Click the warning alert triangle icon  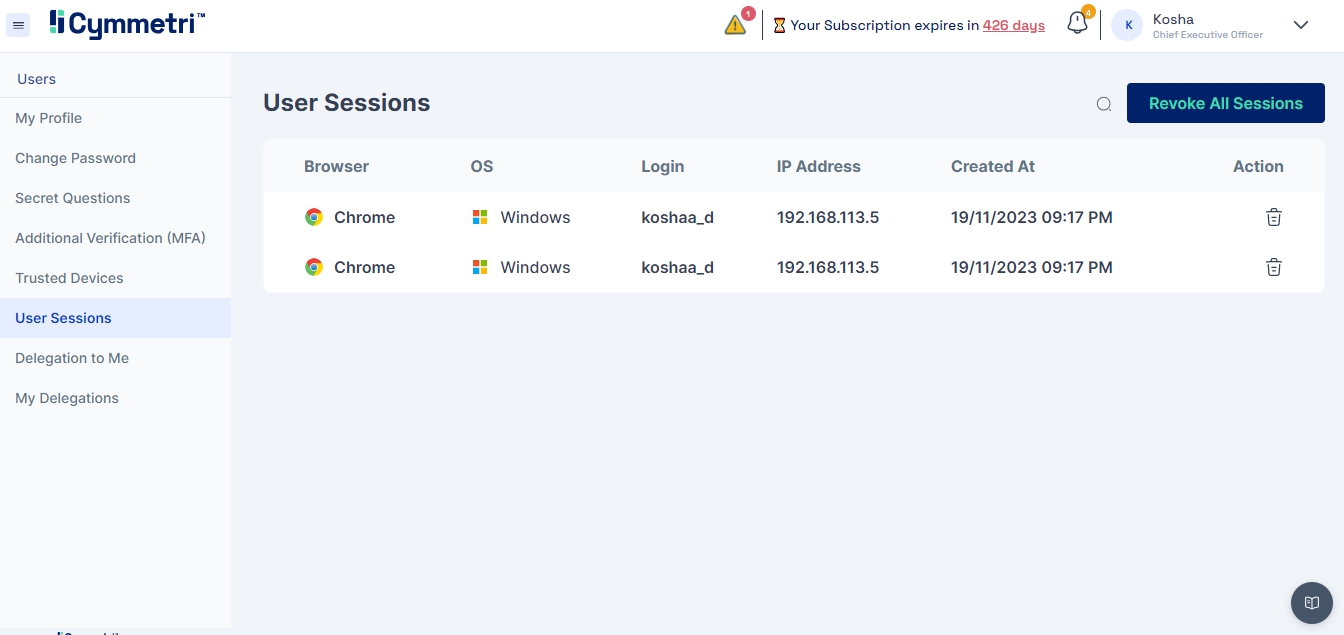pos(735,26)
